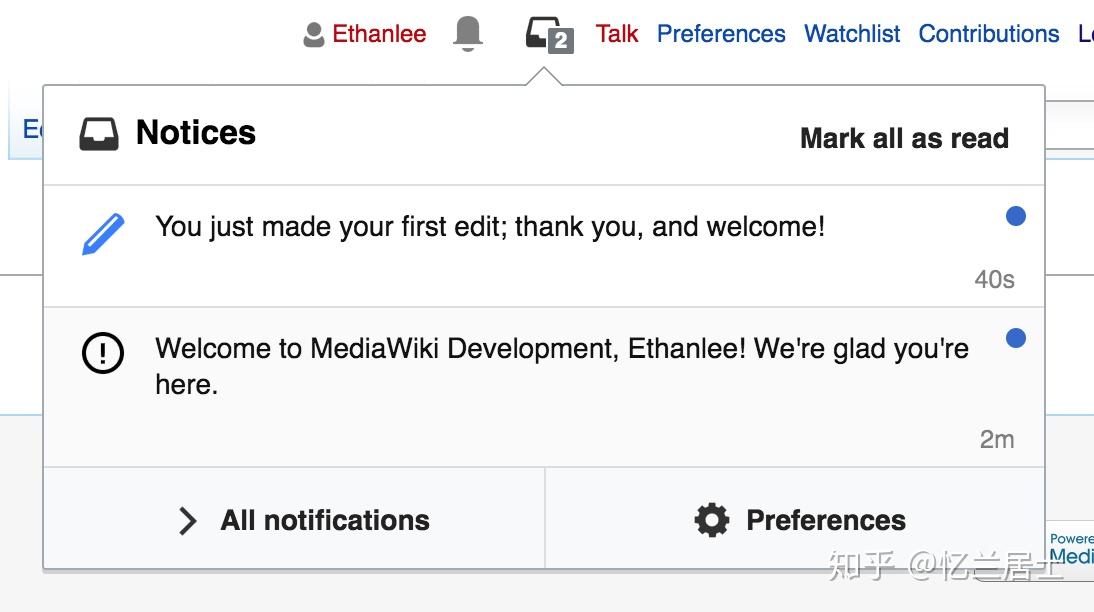Mark first edit notification as read dot
This screenshot has width=1094, height=612.
[x=1015, y=216]
